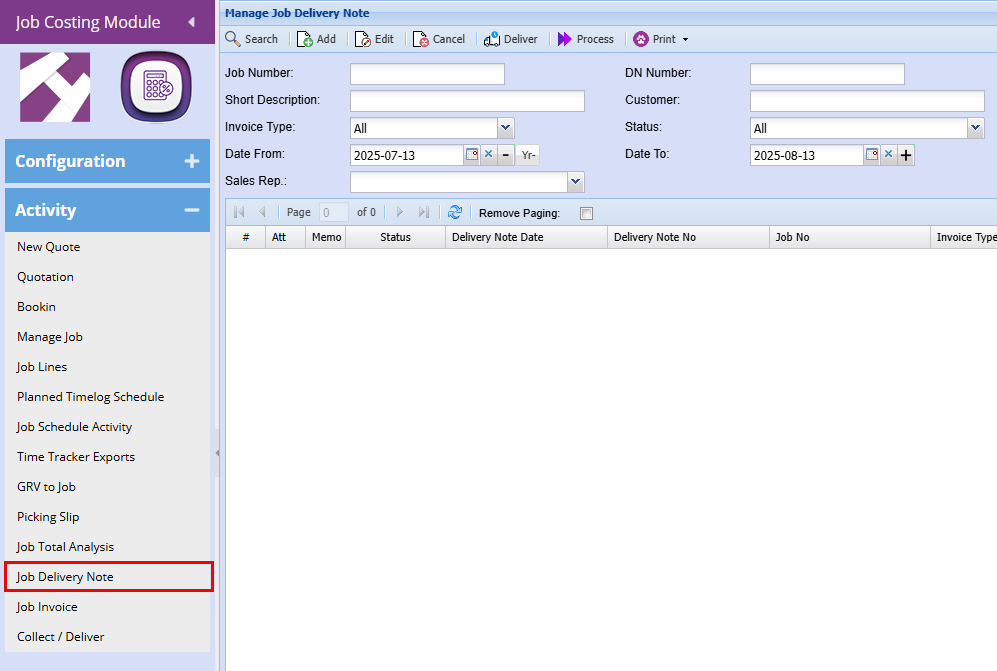The image size is (997, 671).
Task: Click the Memo column header
Action: tap(326, 237)
